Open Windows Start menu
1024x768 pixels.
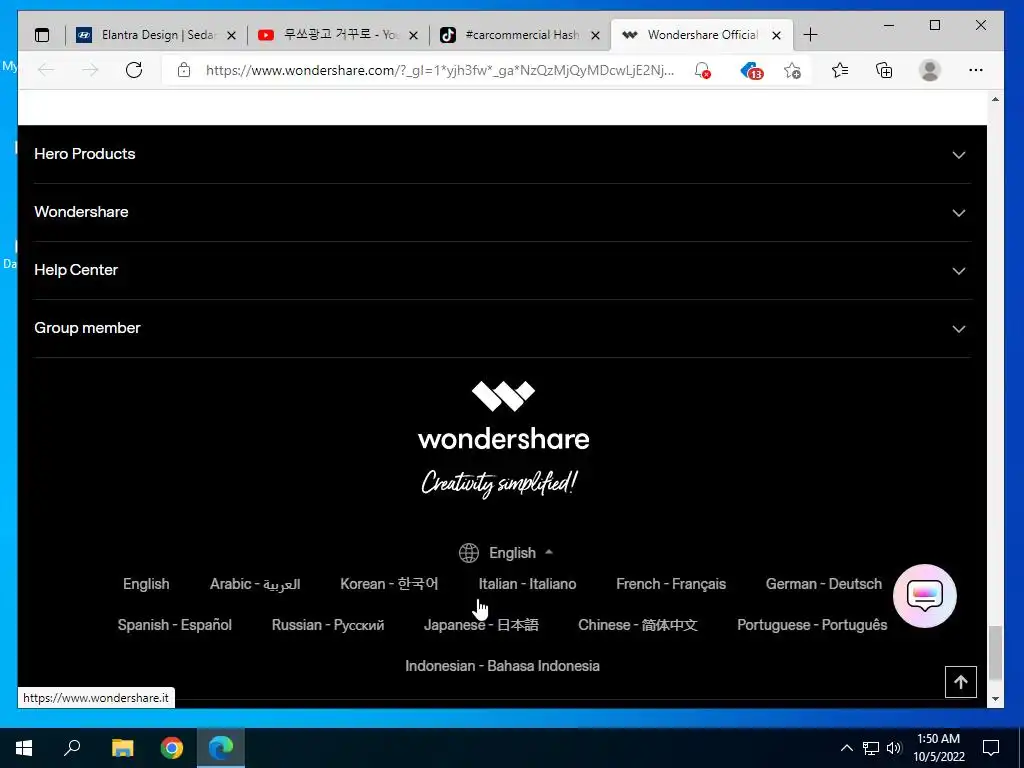tap(24, 748)
